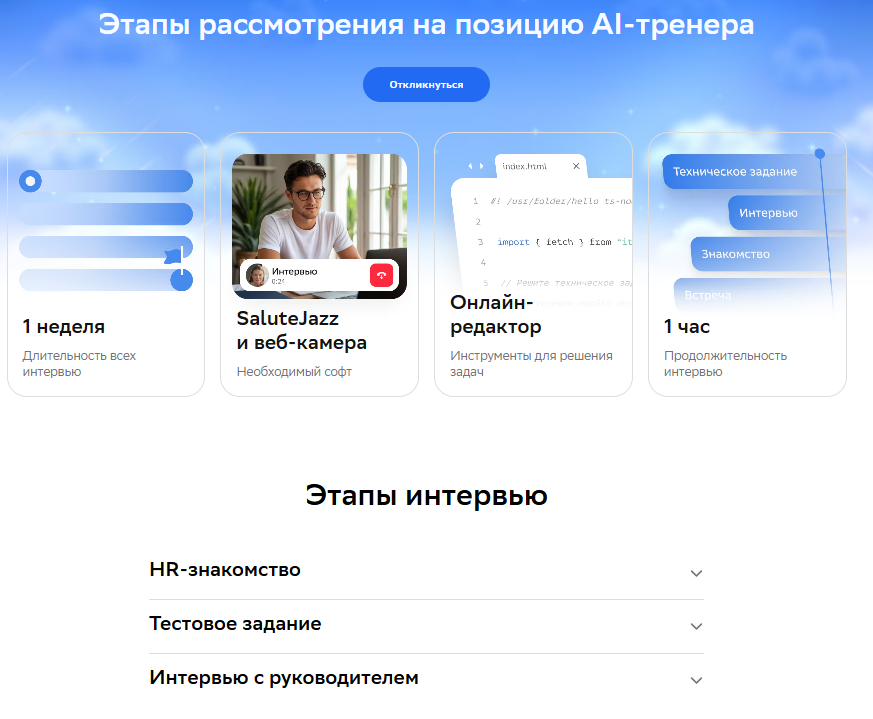Click Длительность всех интервью caption
The height and width of the screenshot is (719, 873).
[79, 364]
